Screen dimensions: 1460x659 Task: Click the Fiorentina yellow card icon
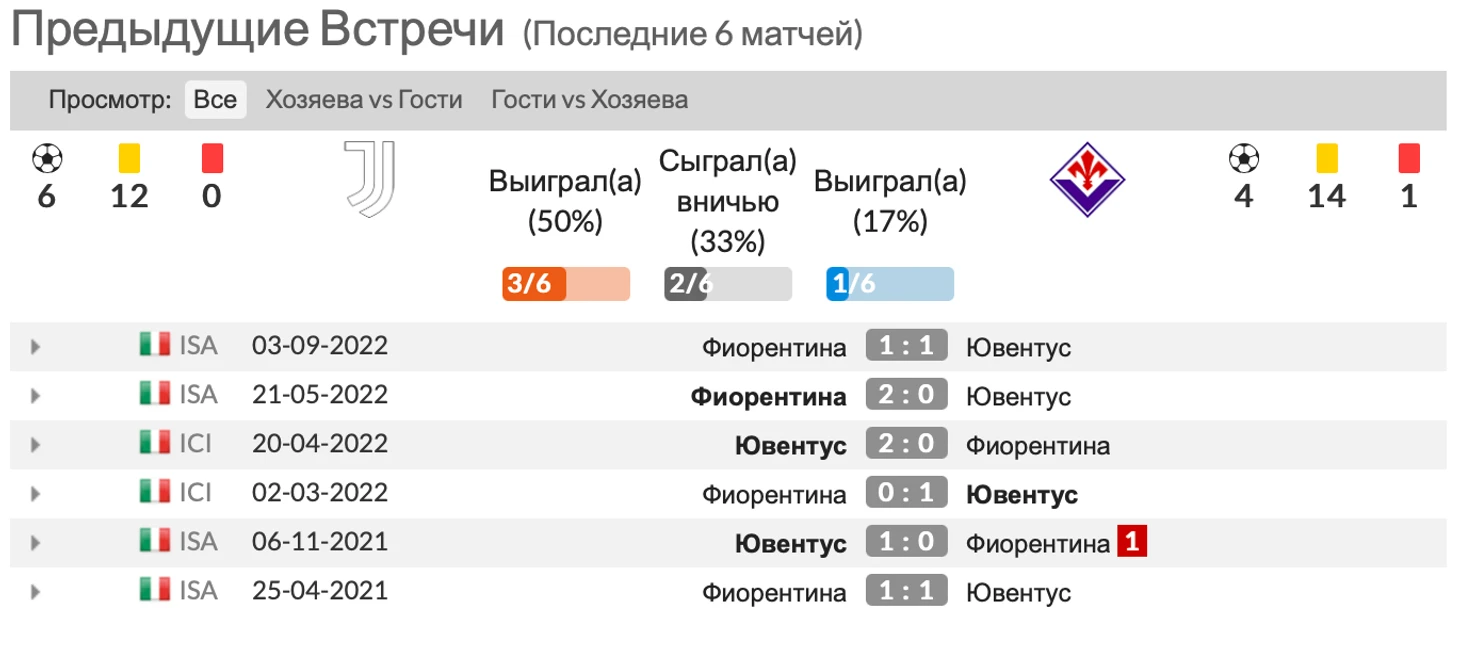[1327, 158]
